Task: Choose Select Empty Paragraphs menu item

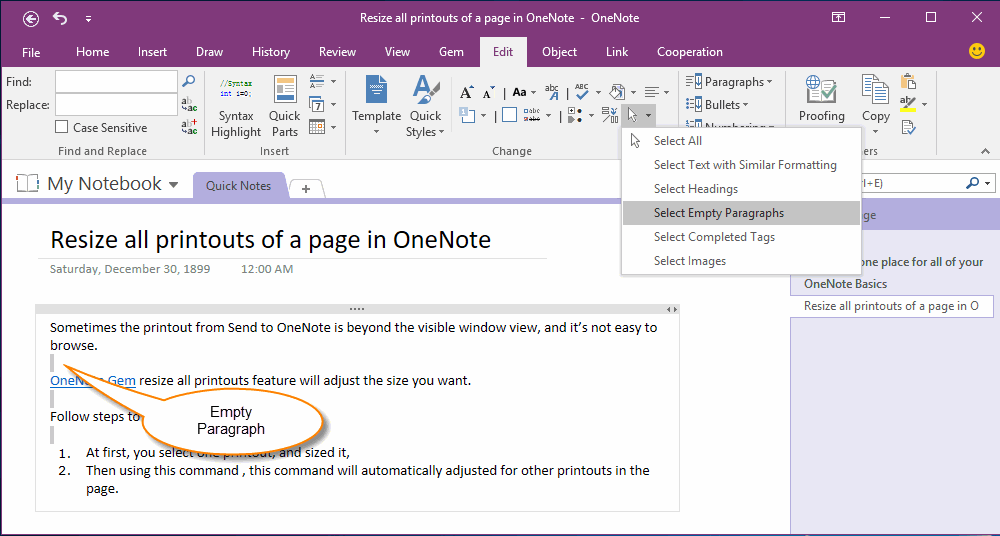Action: pos(718,213)
